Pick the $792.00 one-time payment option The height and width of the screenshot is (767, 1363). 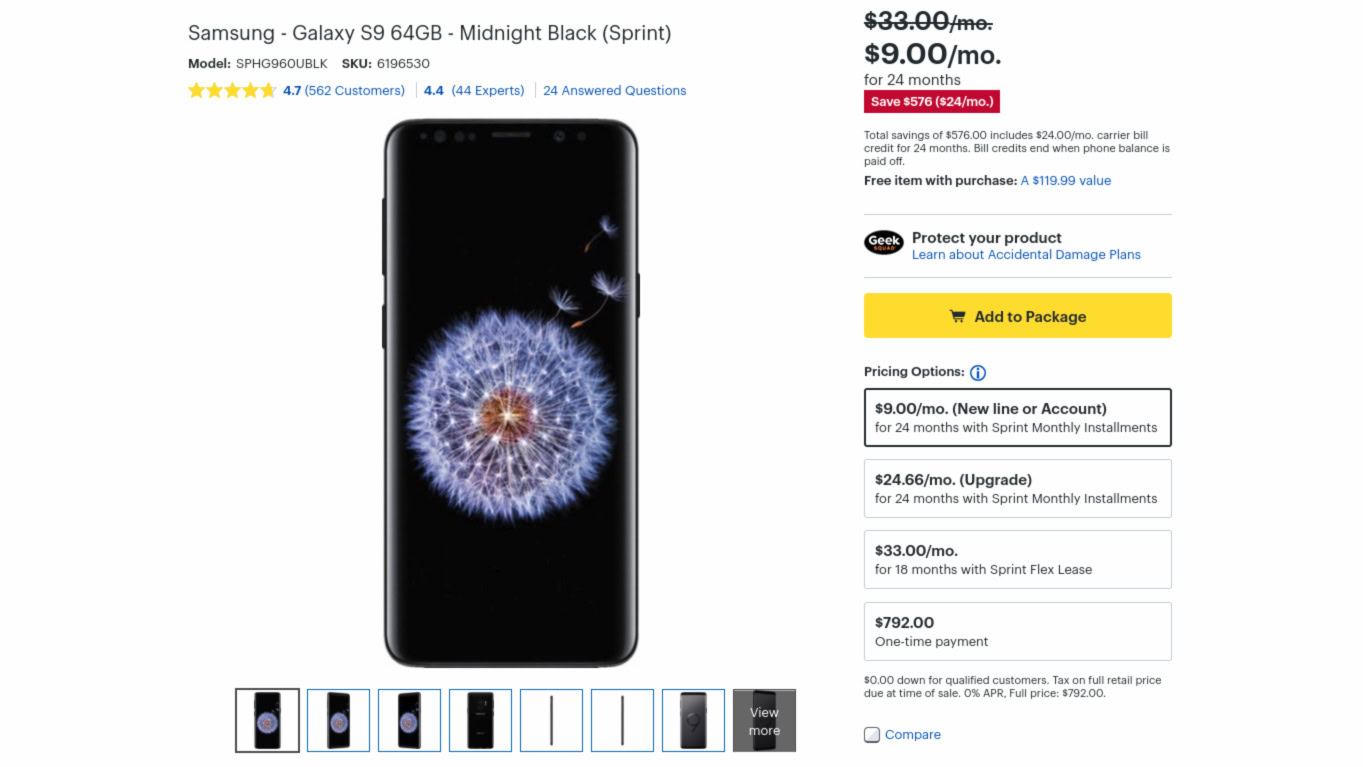point(1017,631)
